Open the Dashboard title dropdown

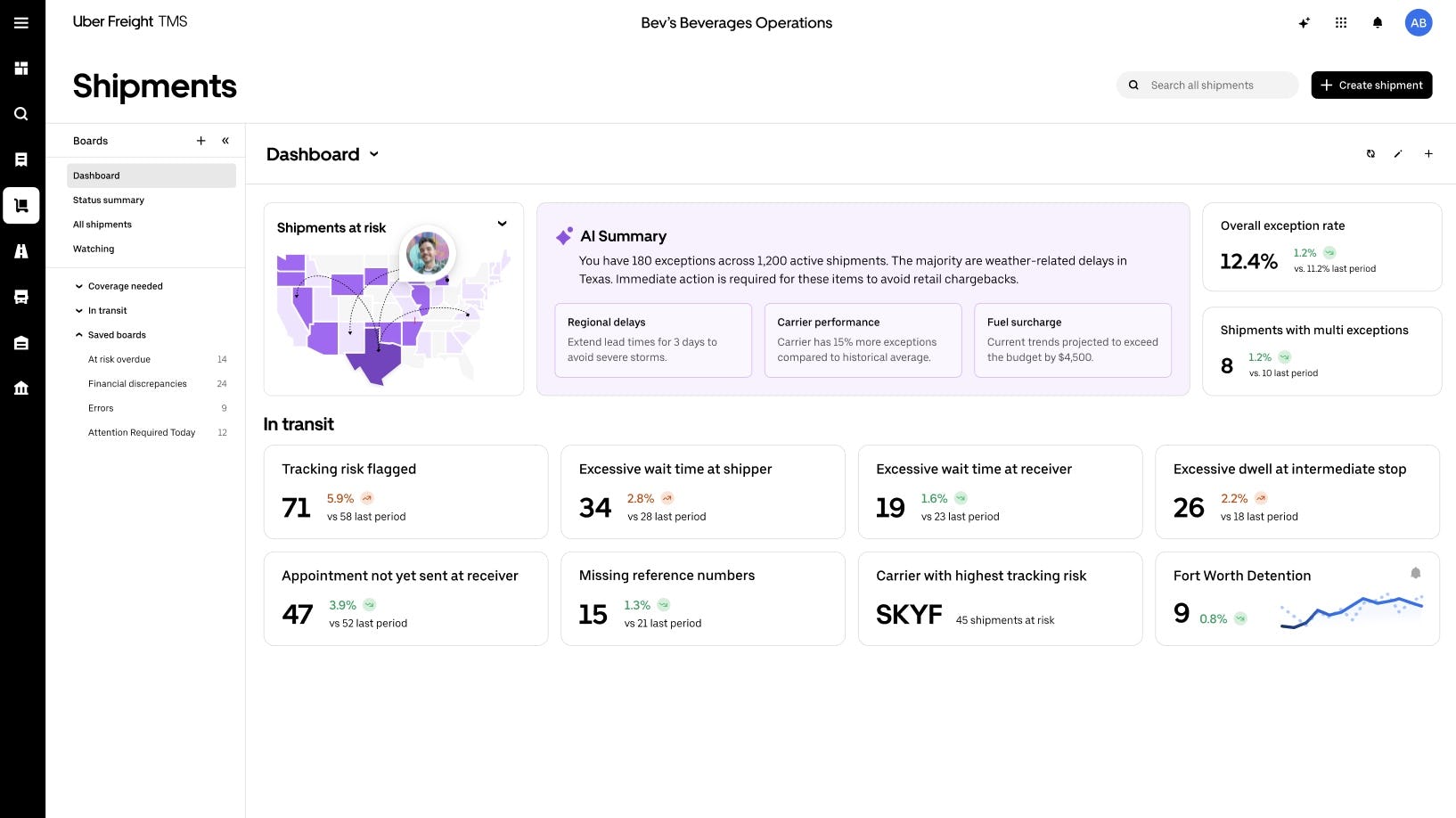coord(374,154)
